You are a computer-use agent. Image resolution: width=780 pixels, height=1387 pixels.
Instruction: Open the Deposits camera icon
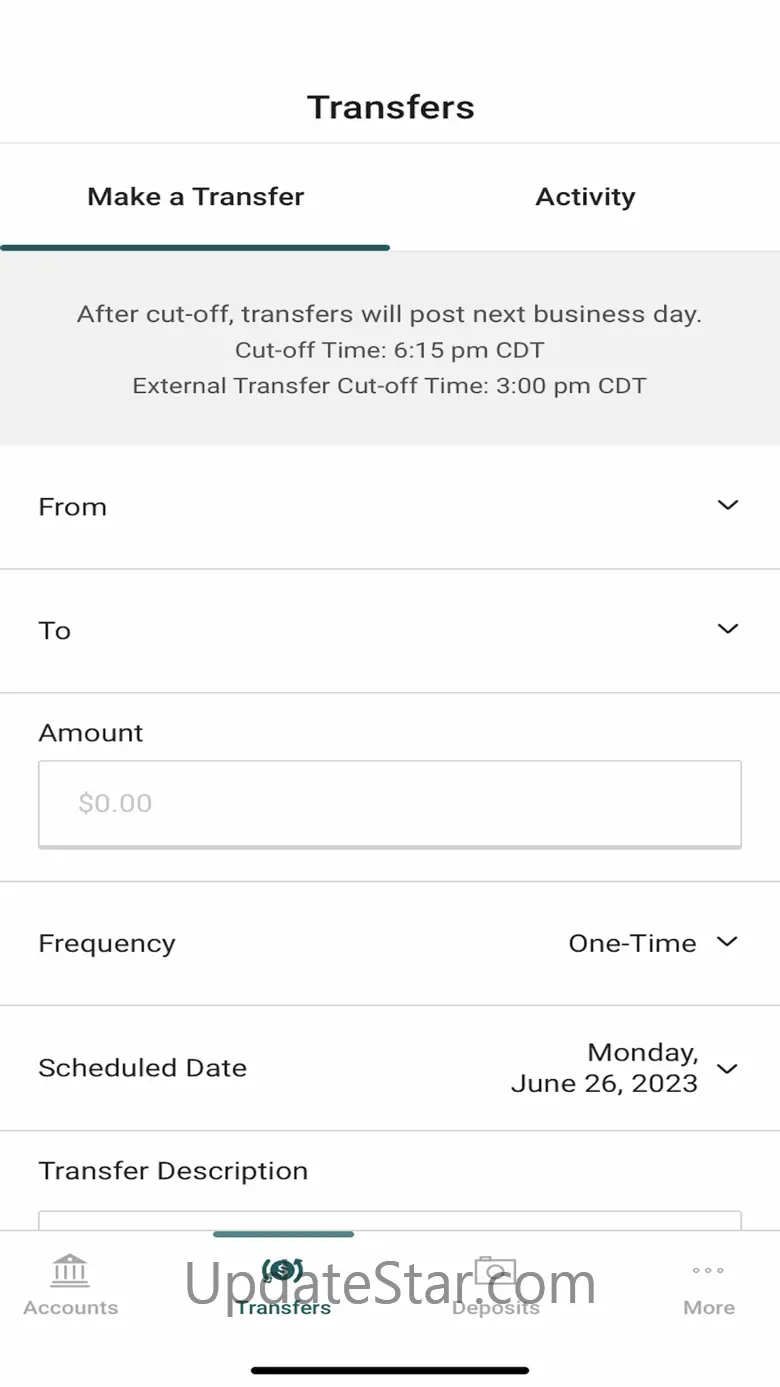pyautogui.click(x=495, y=1270)
